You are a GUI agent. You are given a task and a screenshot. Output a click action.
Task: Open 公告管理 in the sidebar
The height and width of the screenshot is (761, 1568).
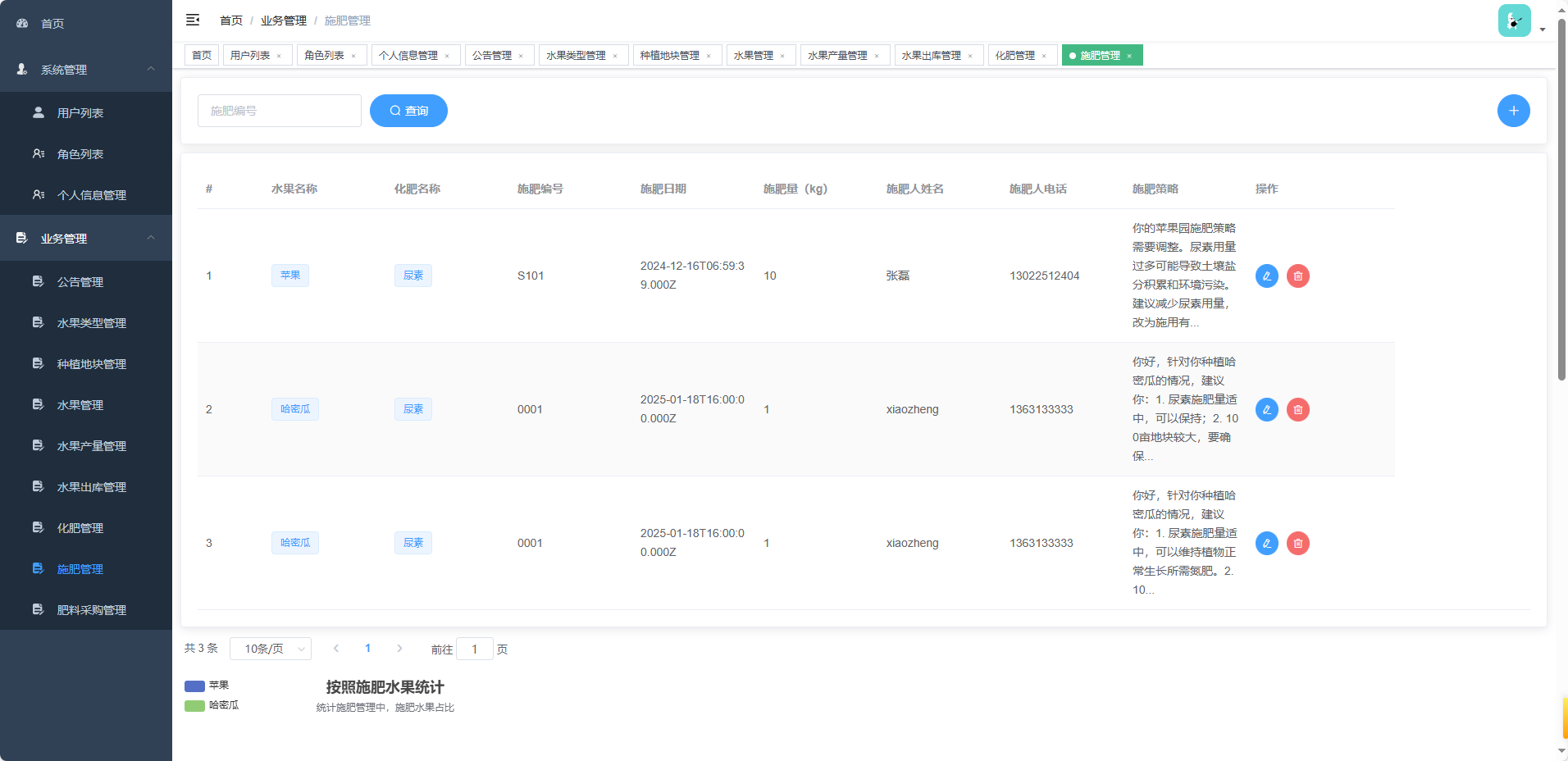click(80, 281)
